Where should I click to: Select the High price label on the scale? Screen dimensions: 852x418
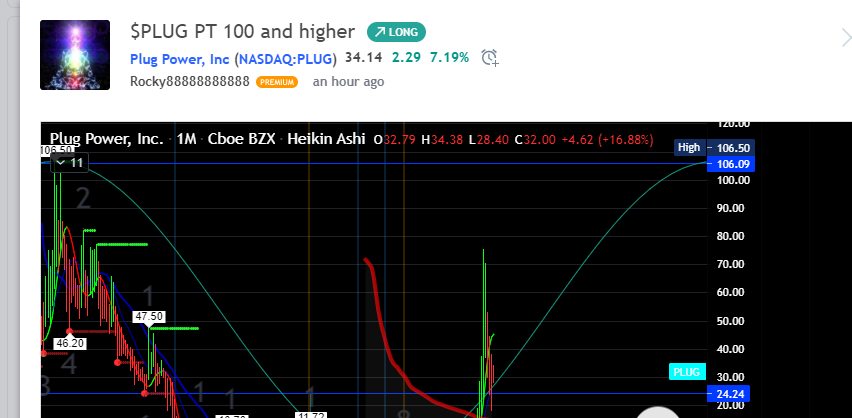[689, 147]
